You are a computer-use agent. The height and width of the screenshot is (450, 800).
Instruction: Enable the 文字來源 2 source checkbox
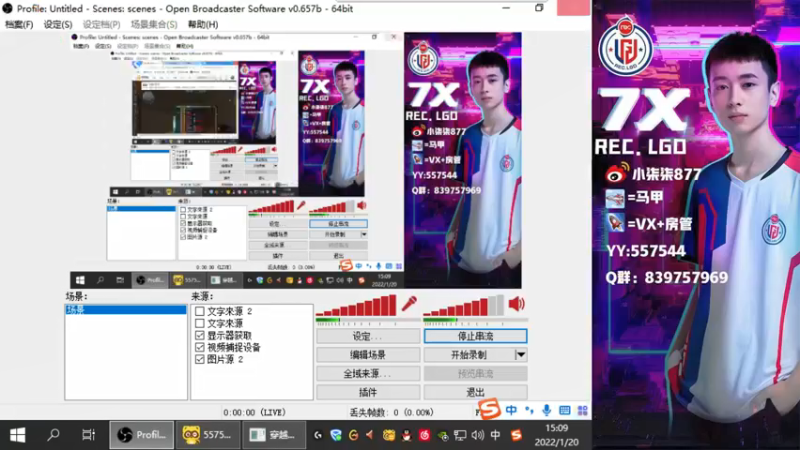(200, 311)
